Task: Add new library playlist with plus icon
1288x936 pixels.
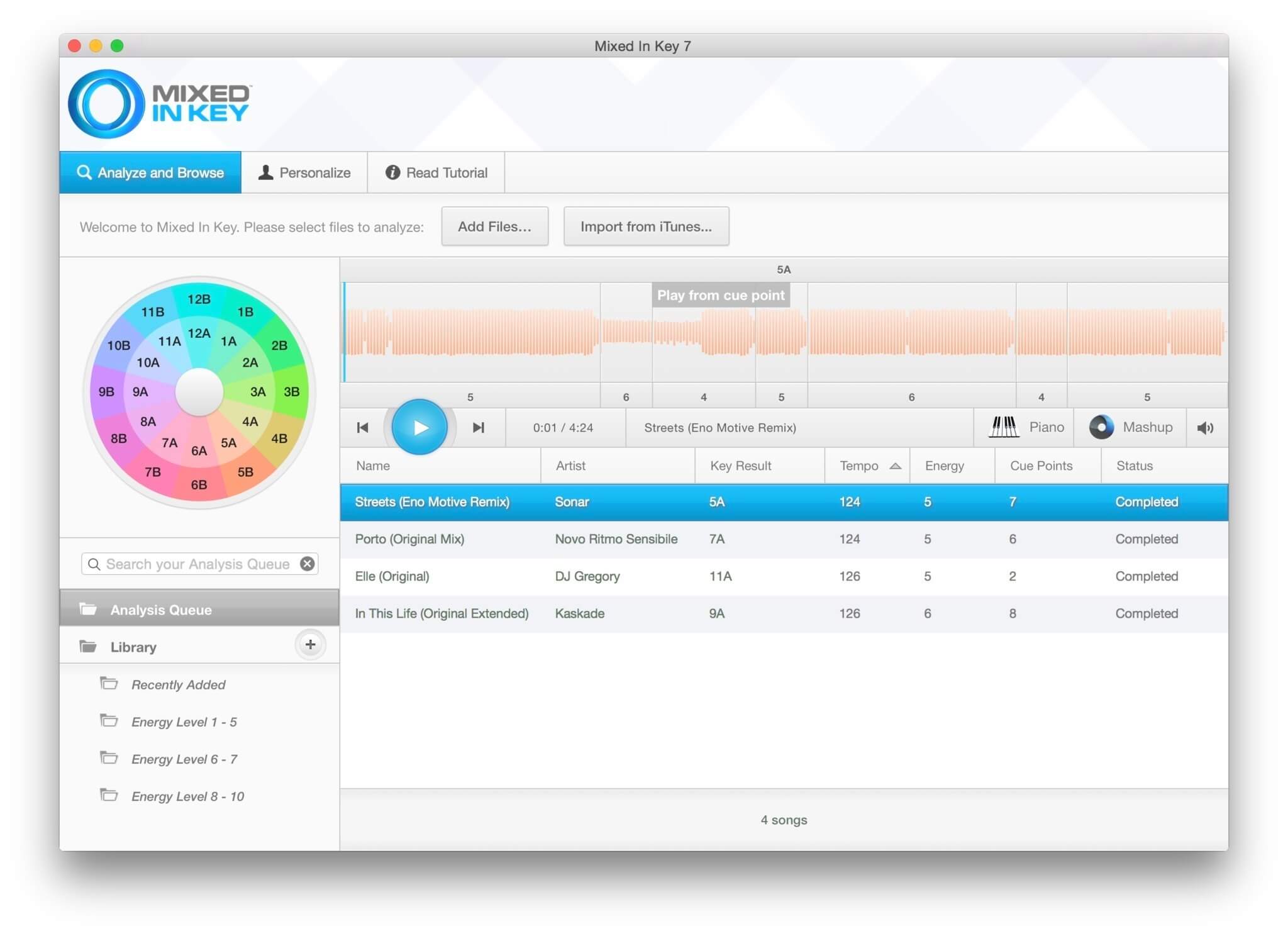Action: [310, 644]
